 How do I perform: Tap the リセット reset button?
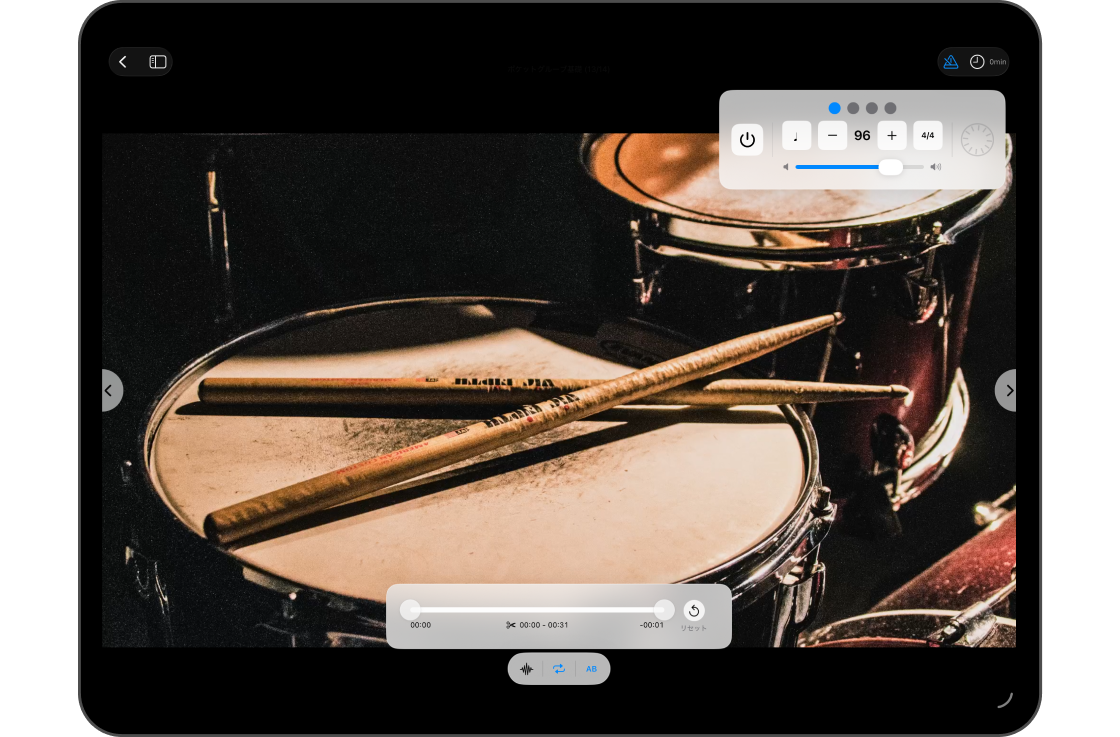tap(693, 614)
